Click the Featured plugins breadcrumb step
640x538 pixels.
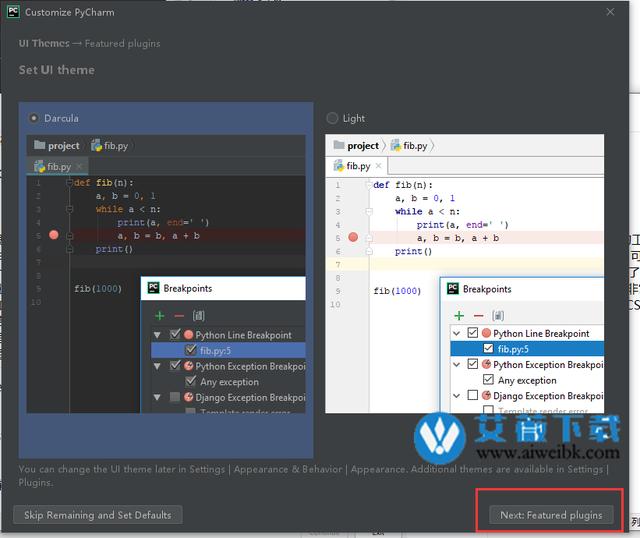click(122, 43)
